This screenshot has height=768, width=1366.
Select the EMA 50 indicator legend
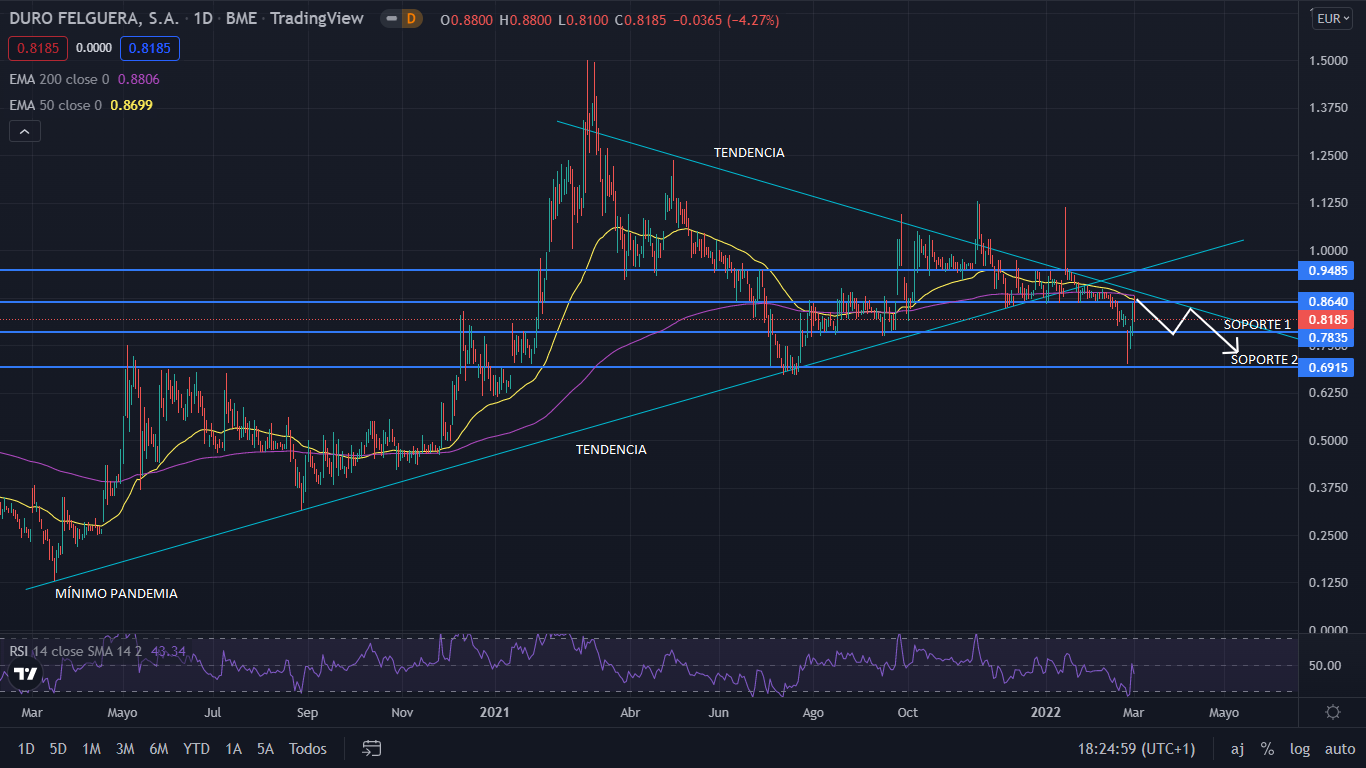[56, 105]
